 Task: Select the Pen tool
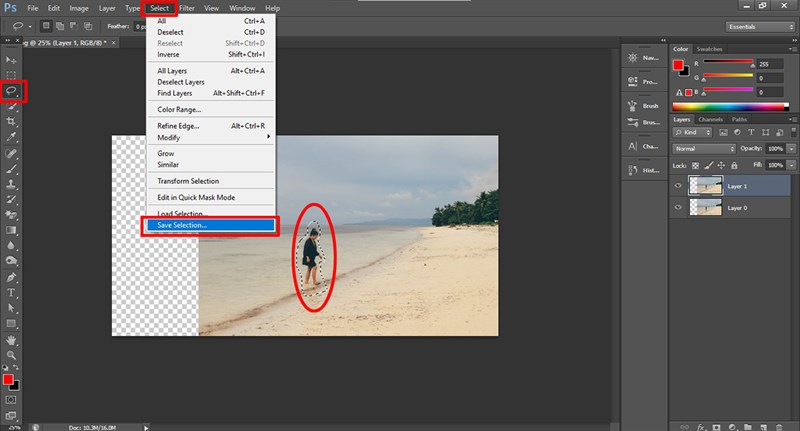tap(11, 277)
